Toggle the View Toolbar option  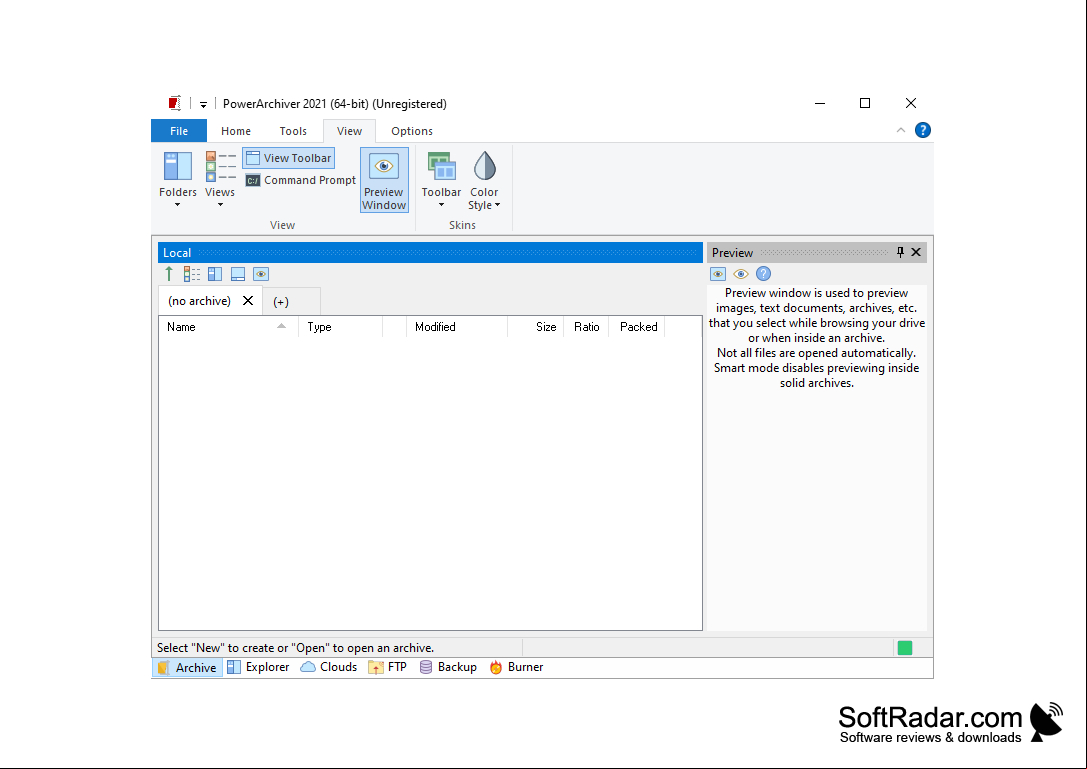[x=288, y=158]
